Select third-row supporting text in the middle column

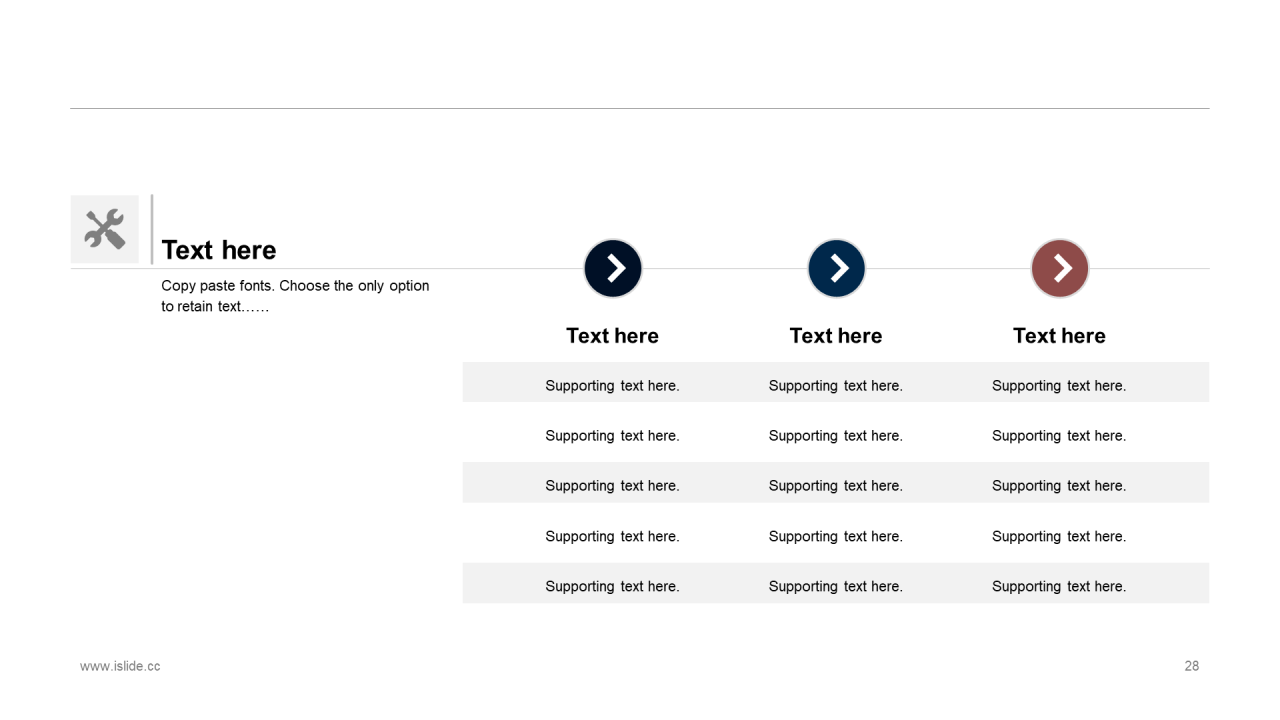[x=836, y=486]
